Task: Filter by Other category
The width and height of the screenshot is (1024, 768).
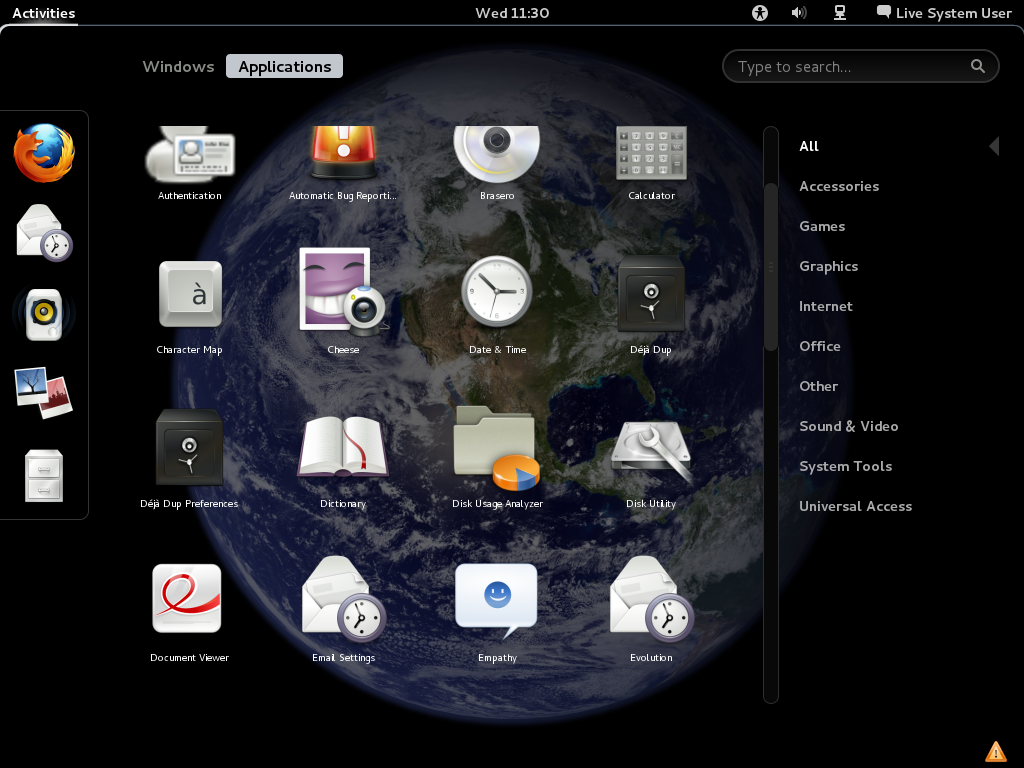Action: click(818, 386)
